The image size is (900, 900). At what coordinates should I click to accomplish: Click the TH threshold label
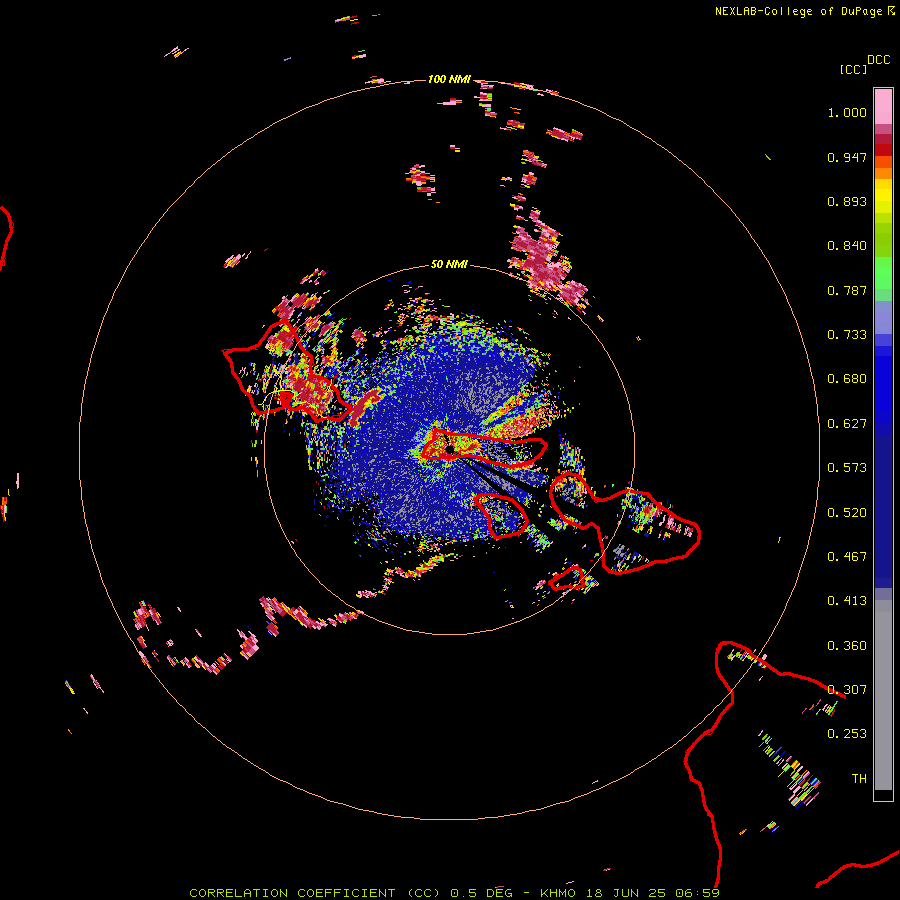coord(859,779)
